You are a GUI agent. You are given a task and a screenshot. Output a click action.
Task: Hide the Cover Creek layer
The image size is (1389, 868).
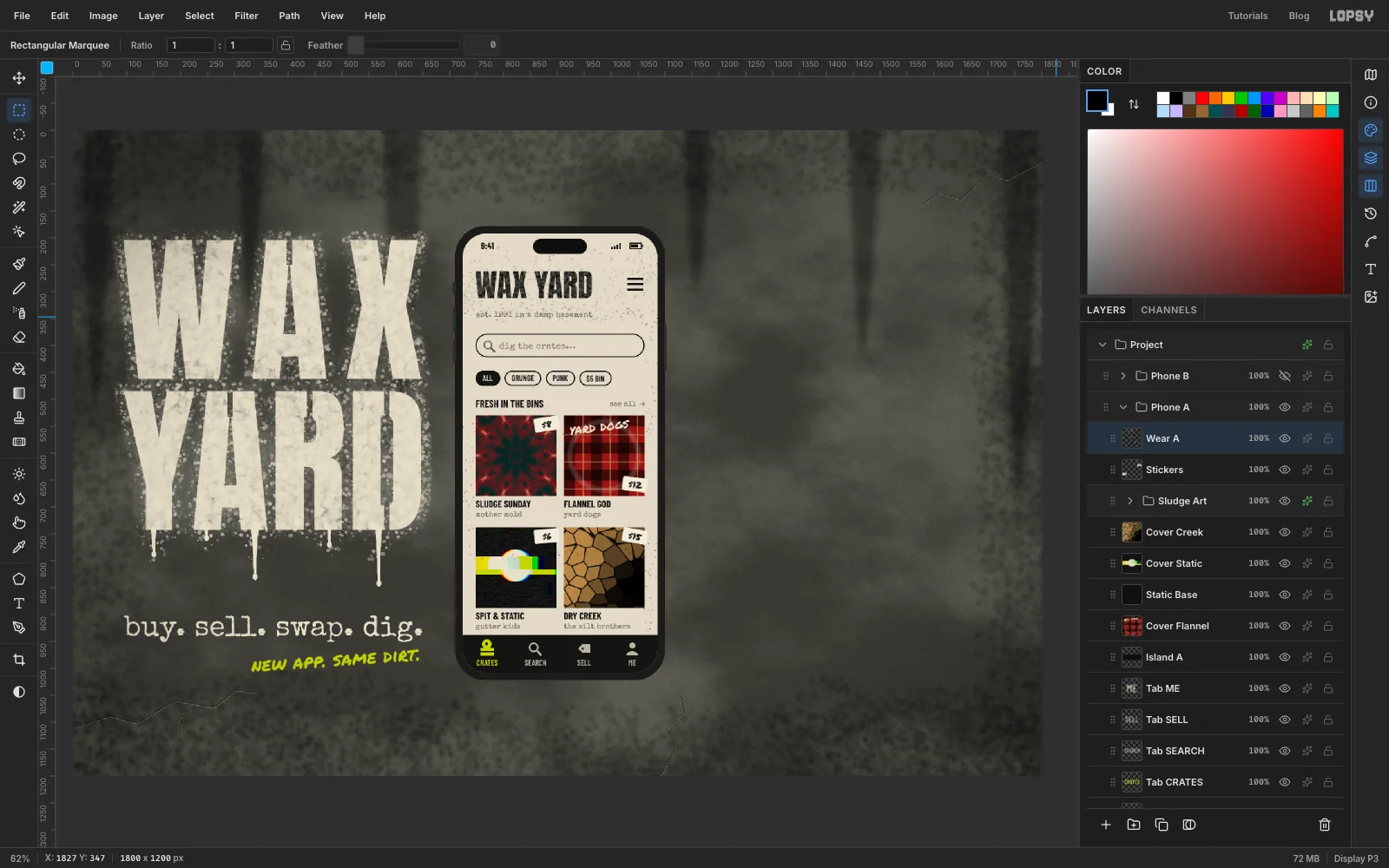1285,532
